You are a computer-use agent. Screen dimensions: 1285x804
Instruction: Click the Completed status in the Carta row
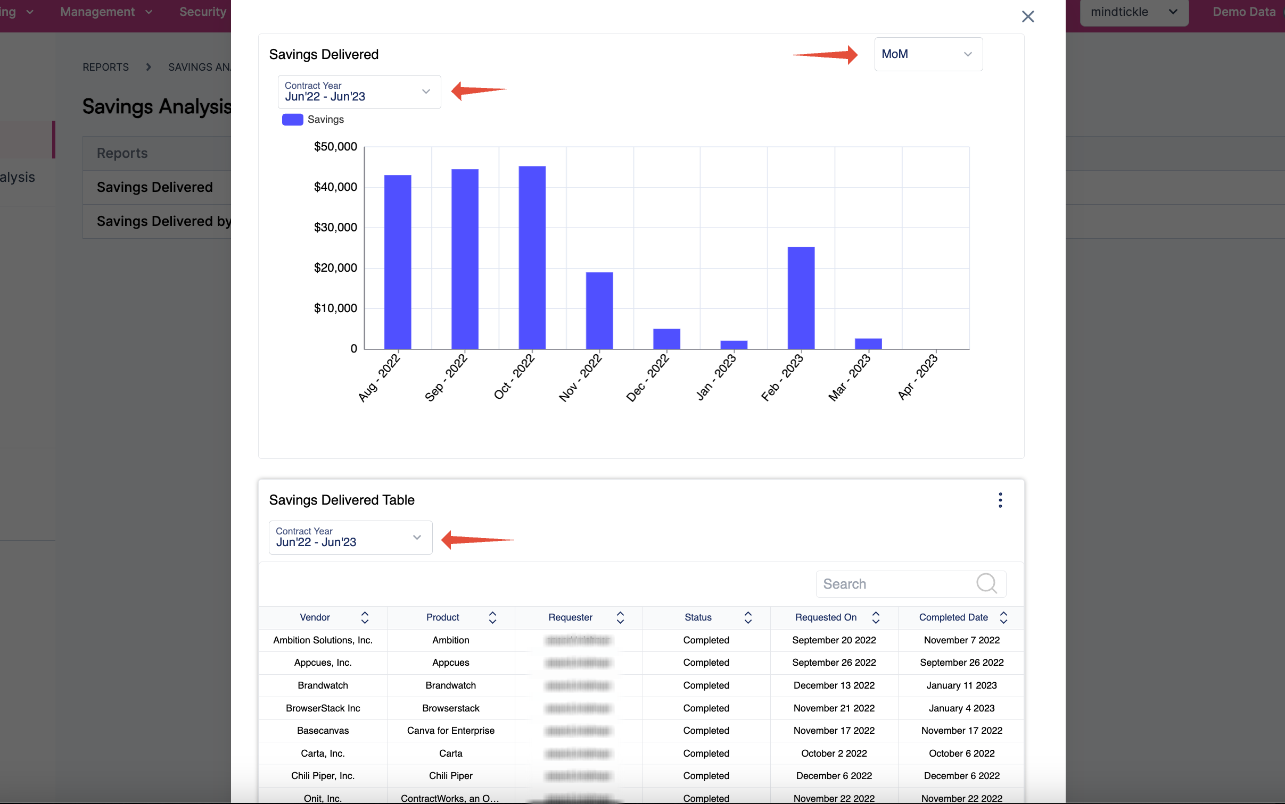coord(706,754)
